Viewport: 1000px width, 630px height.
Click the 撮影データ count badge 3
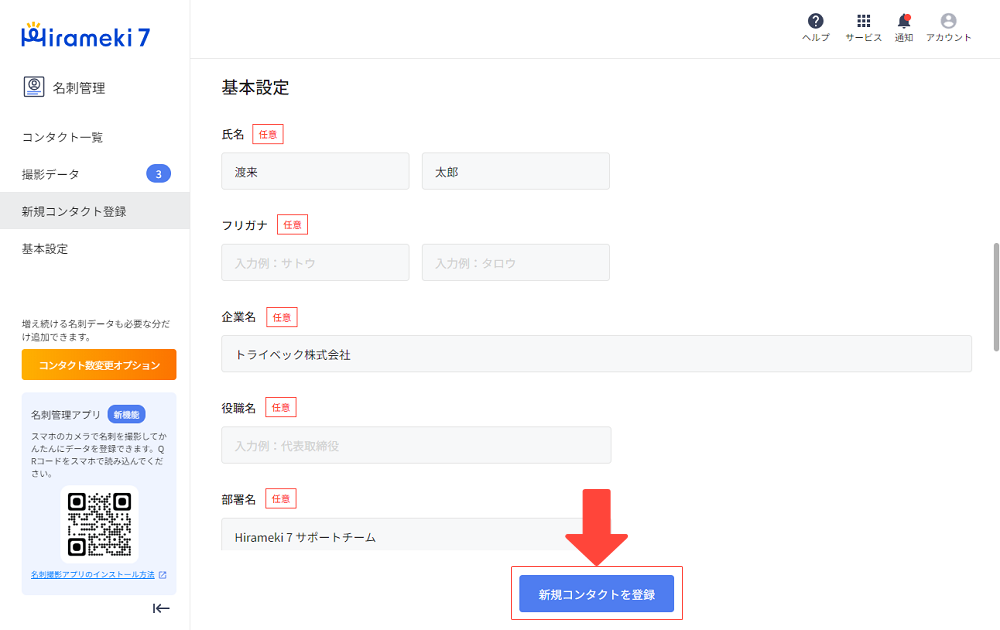tap(158, 173)
